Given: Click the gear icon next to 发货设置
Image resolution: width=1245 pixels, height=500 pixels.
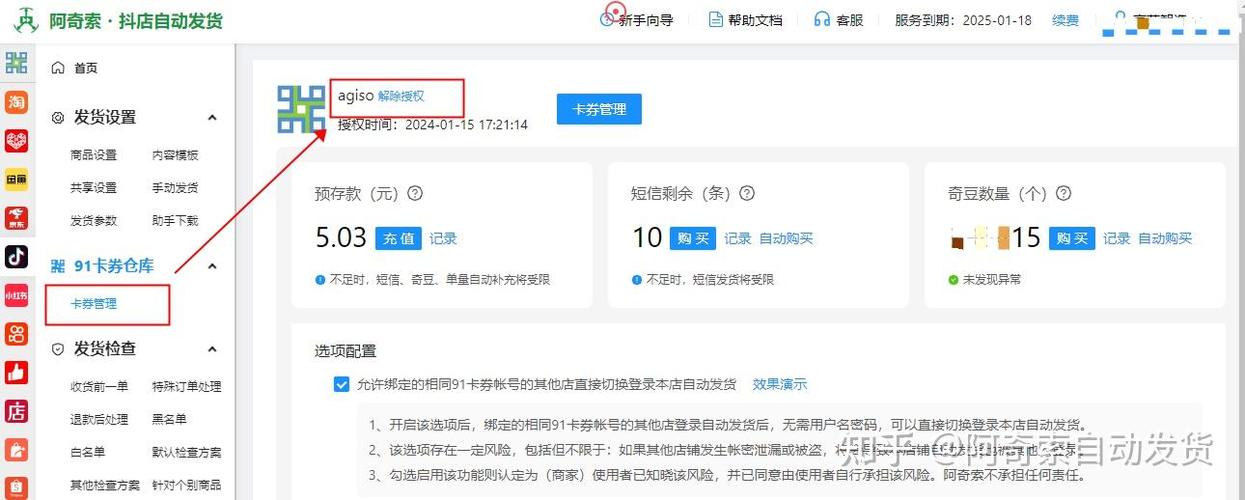Looking at the screenshot, I should point(58,117).
